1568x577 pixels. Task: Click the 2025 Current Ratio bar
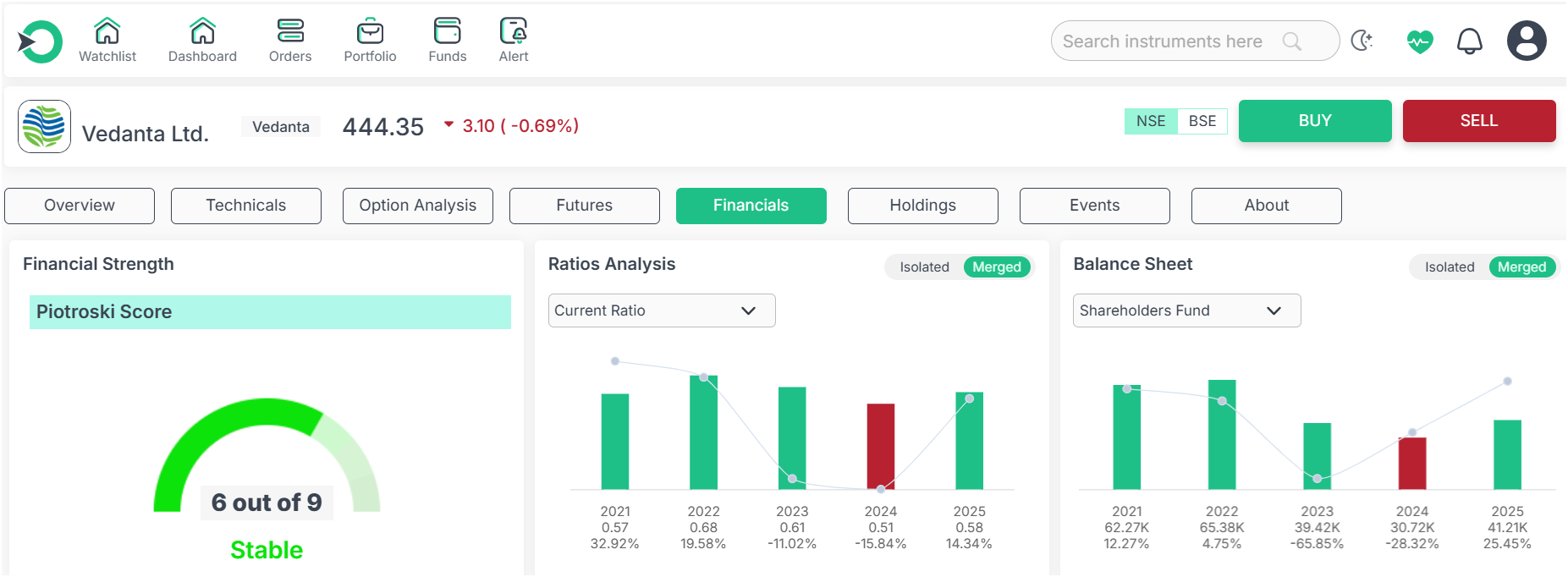click(970, 441)
